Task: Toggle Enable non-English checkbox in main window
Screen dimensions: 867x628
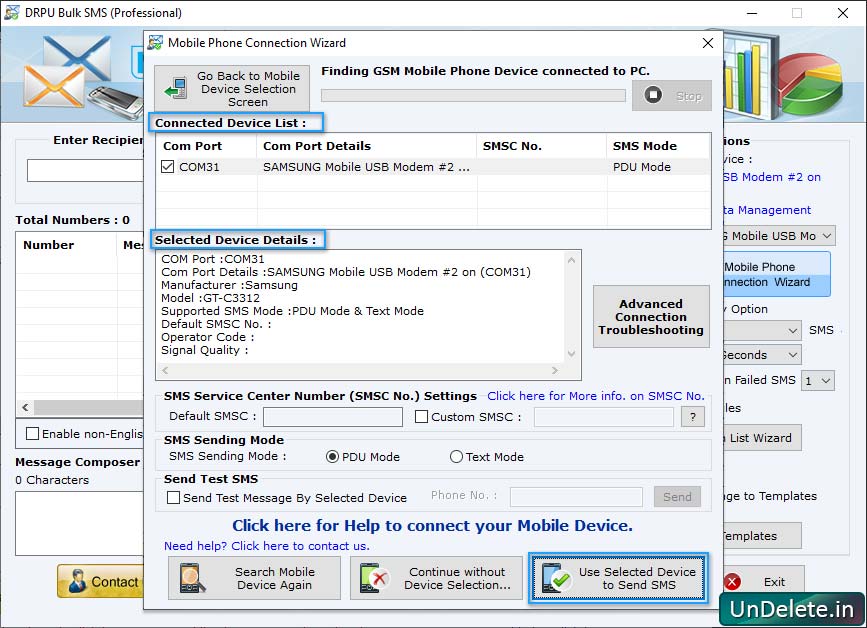Action: tap(33, 433)
